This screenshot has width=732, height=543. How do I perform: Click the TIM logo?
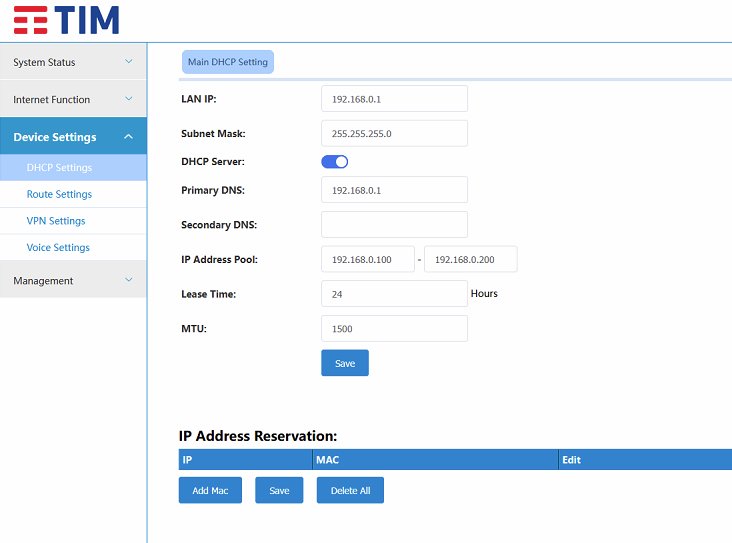pos(66,19)
